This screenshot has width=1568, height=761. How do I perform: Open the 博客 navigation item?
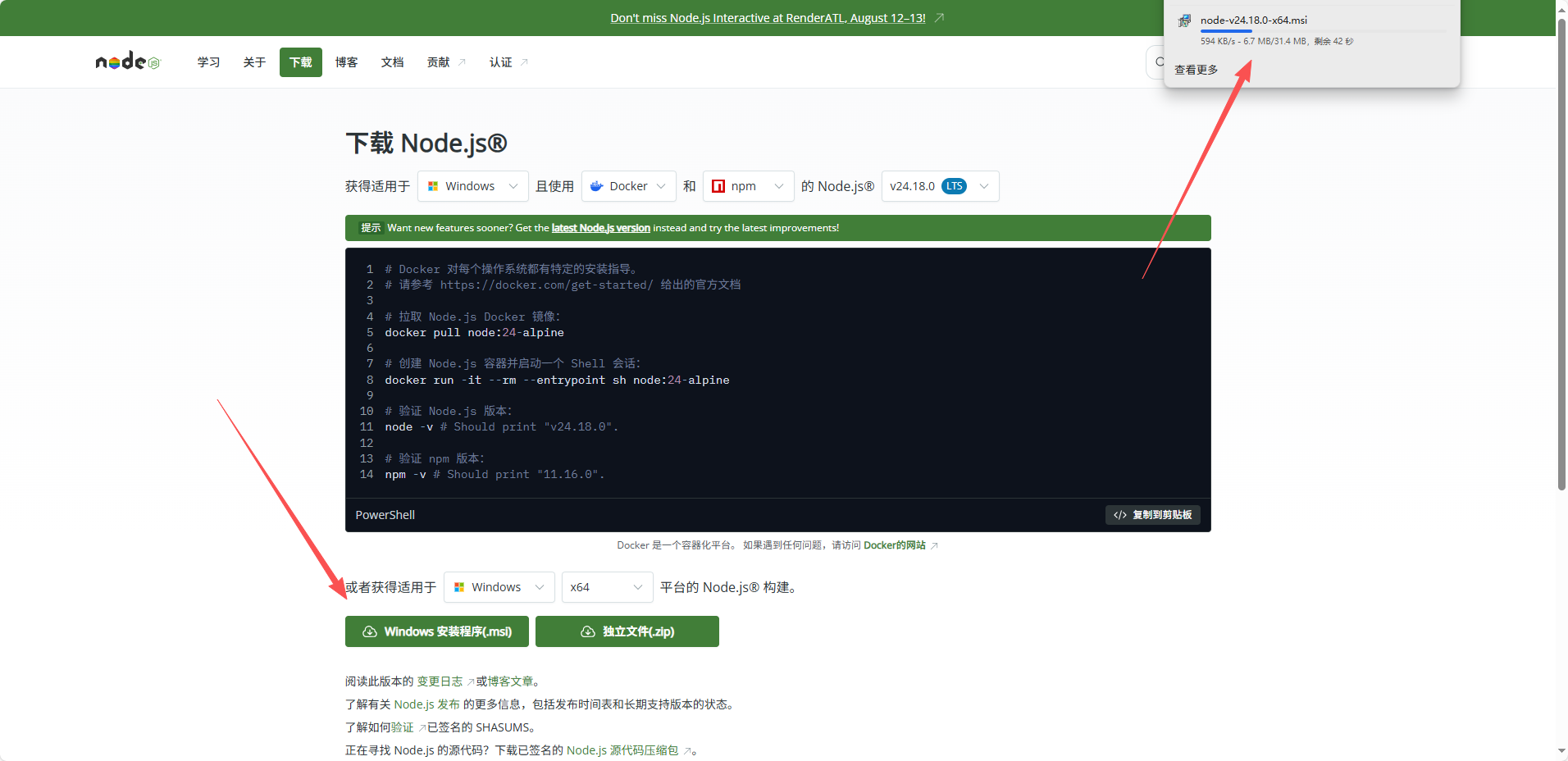[346, 62]
